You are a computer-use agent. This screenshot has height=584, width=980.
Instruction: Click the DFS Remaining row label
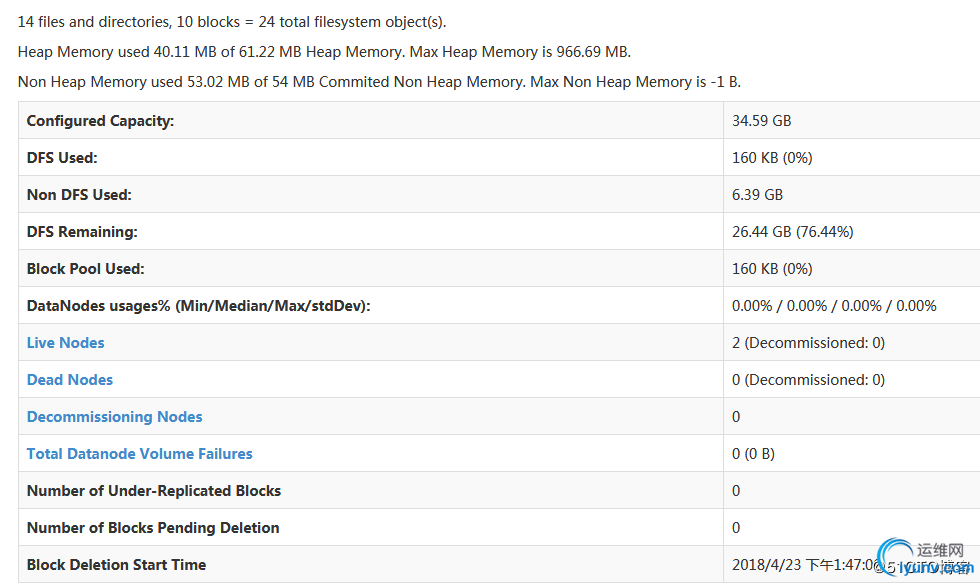(x=82, y=232)
